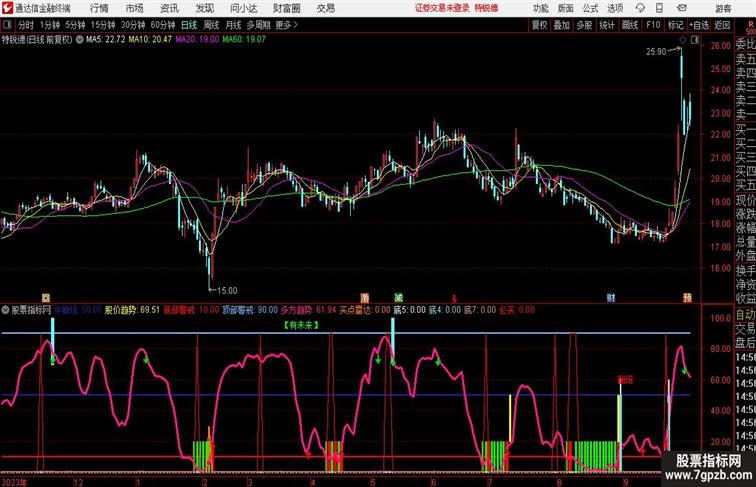This screenshot has height=487, width=756.
Task: Open the 行情 menu
Action: coord(99,8)
